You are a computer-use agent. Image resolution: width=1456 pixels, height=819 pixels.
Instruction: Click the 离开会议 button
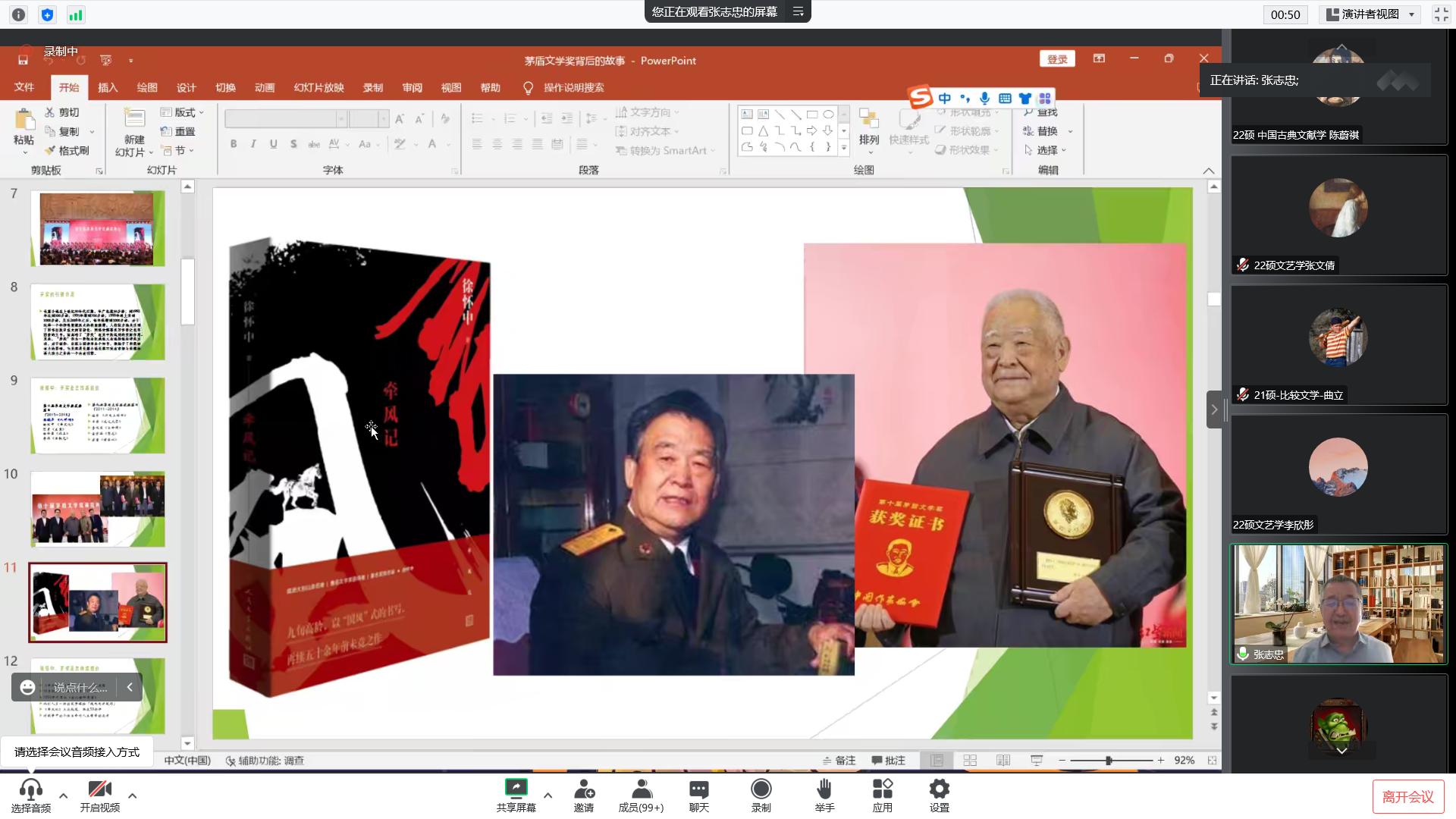pos(1407,796)
